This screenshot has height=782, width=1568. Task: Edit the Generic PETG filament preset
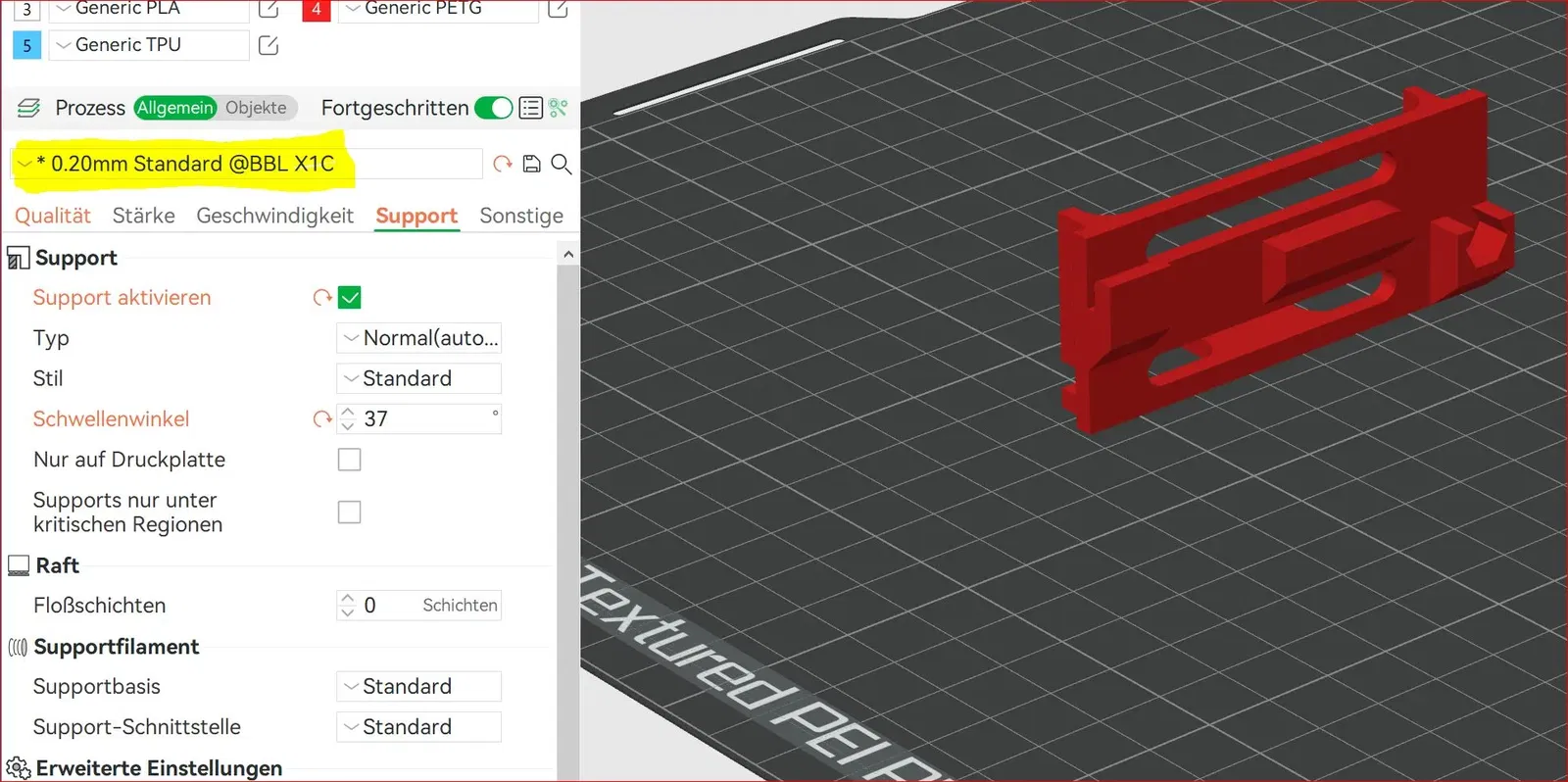point(558,9)
